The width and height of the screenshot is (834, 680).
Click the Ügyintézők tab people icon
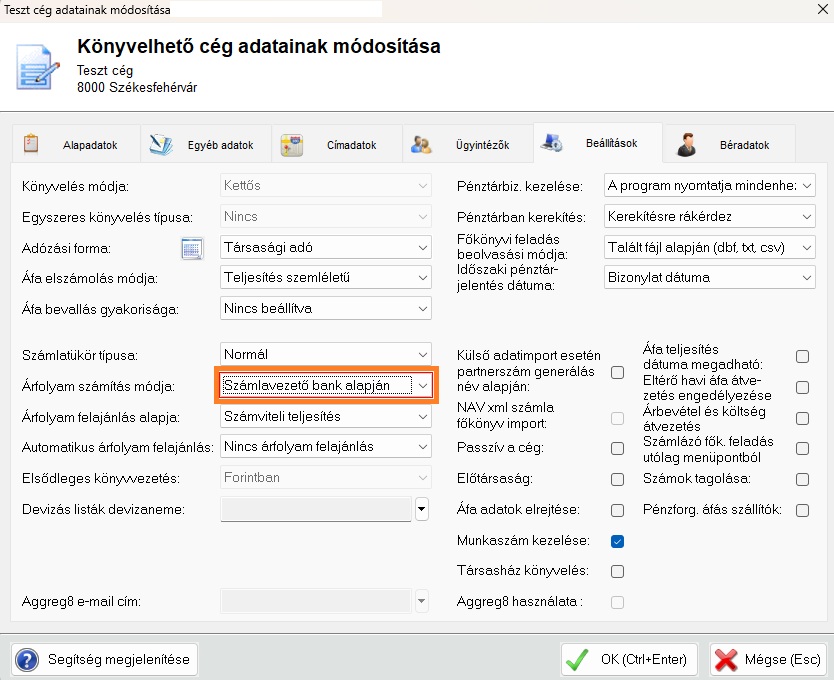pyautogui.click(x=421, y=144)
